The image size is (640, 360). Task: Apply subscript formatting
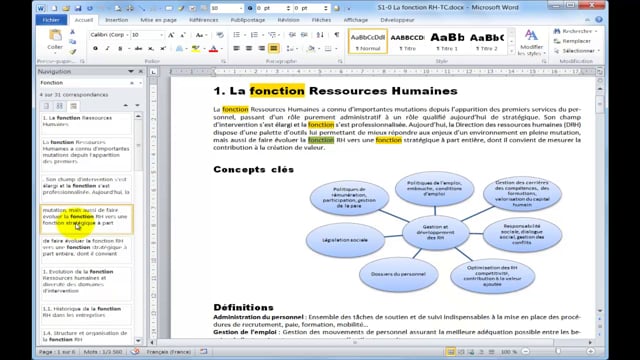point(151,49)
